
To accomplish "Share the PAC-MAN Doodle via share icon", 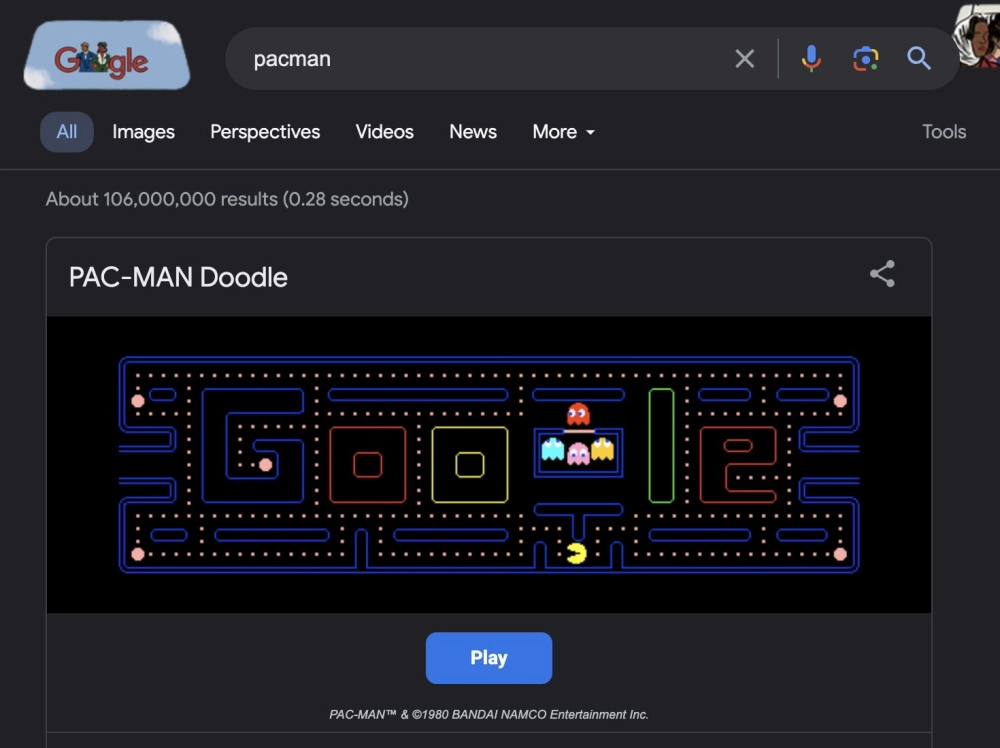I will coord(883,274).
